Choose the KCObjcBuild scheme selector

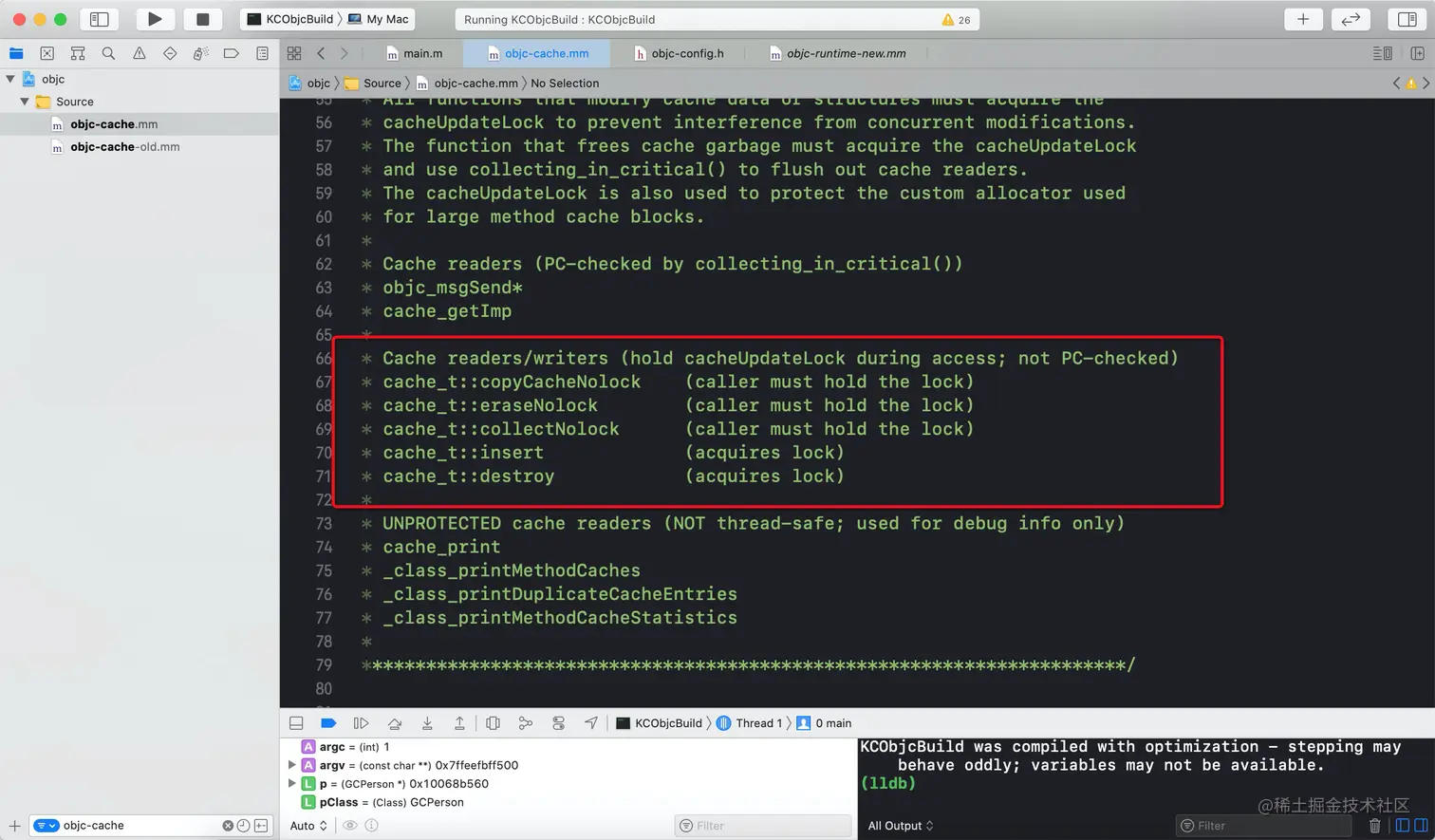290,19
